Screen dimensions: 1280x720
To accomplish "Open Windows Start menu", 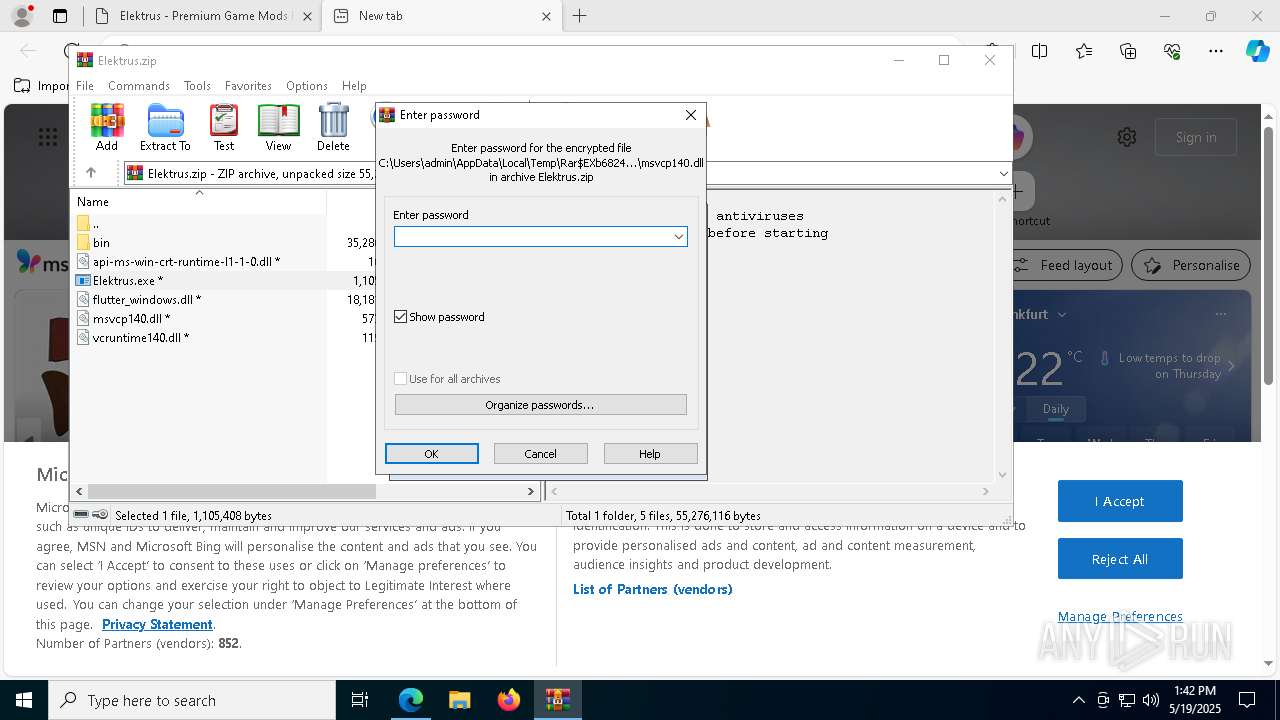I will click(x=24, y=700).
